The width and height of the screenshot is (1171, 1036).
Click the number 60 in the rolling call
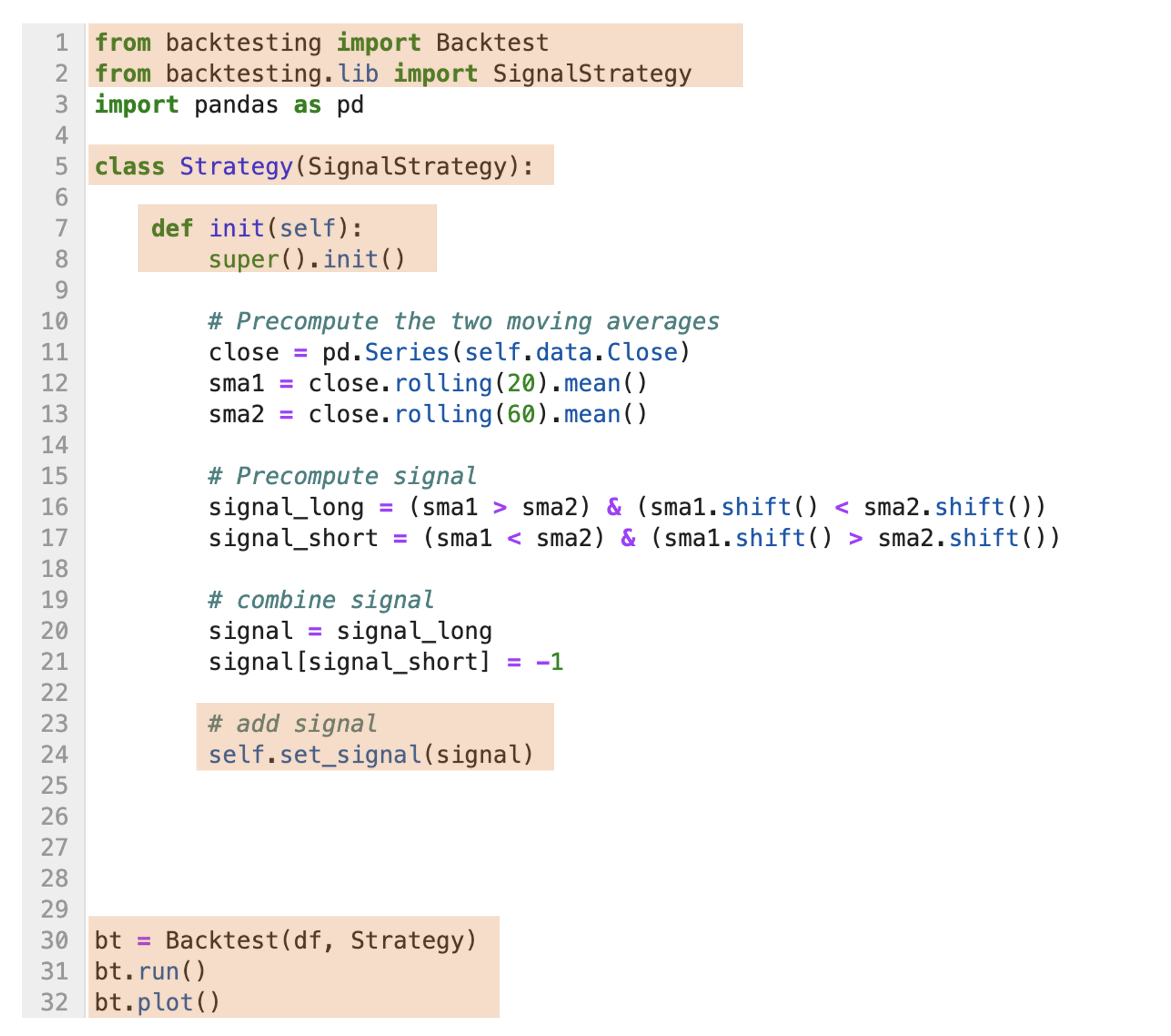pos(520,415)
